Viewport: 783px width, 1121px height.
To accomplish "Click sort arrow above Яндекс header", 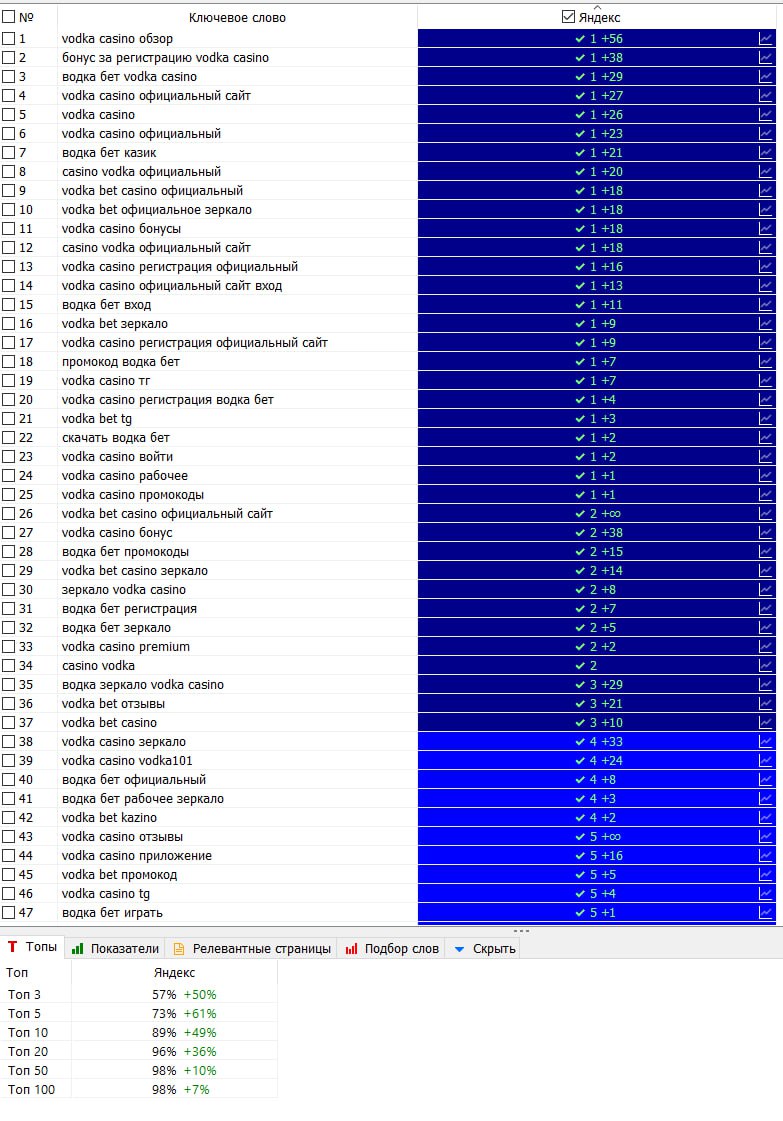I will point(598,6).
